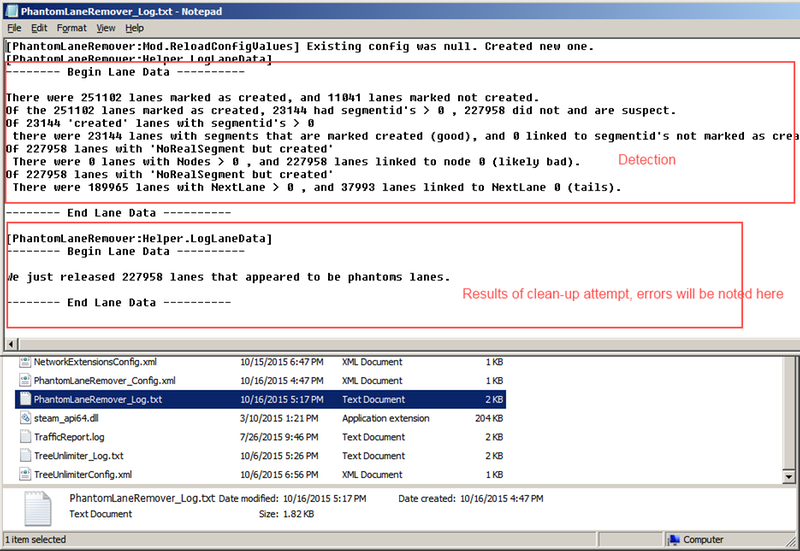Click the TreeUnlimiterConfig.xml file icon
The height and width of the screenshot is (551, 800).
(x=24, y=474)
